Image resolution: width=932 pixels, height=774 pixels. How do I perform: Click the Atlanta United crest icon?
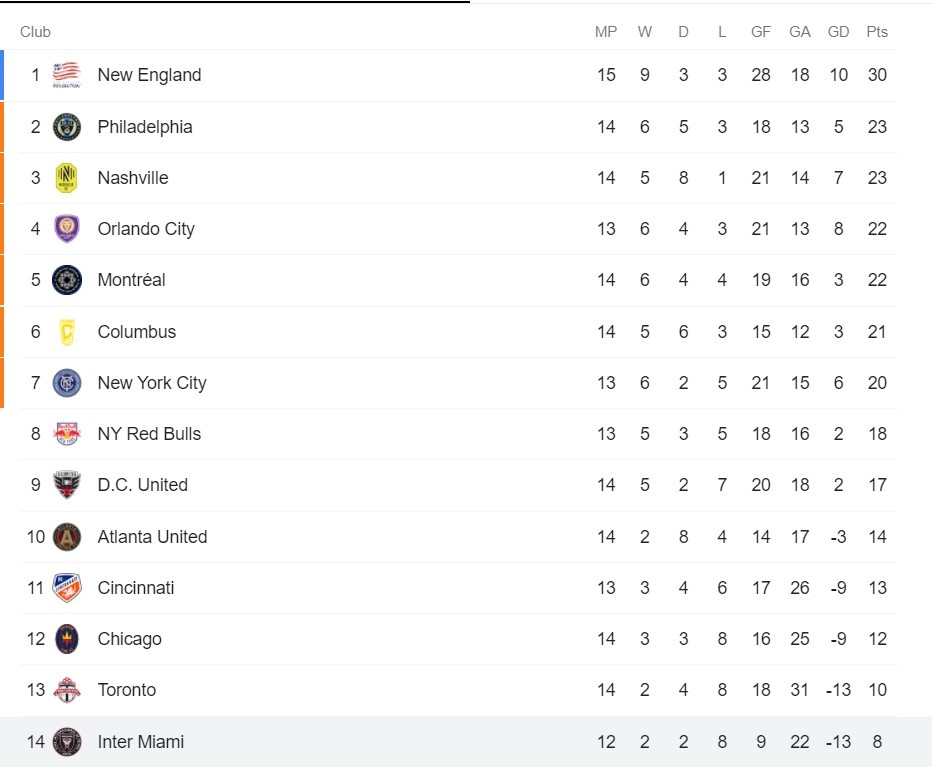[67, 537]
